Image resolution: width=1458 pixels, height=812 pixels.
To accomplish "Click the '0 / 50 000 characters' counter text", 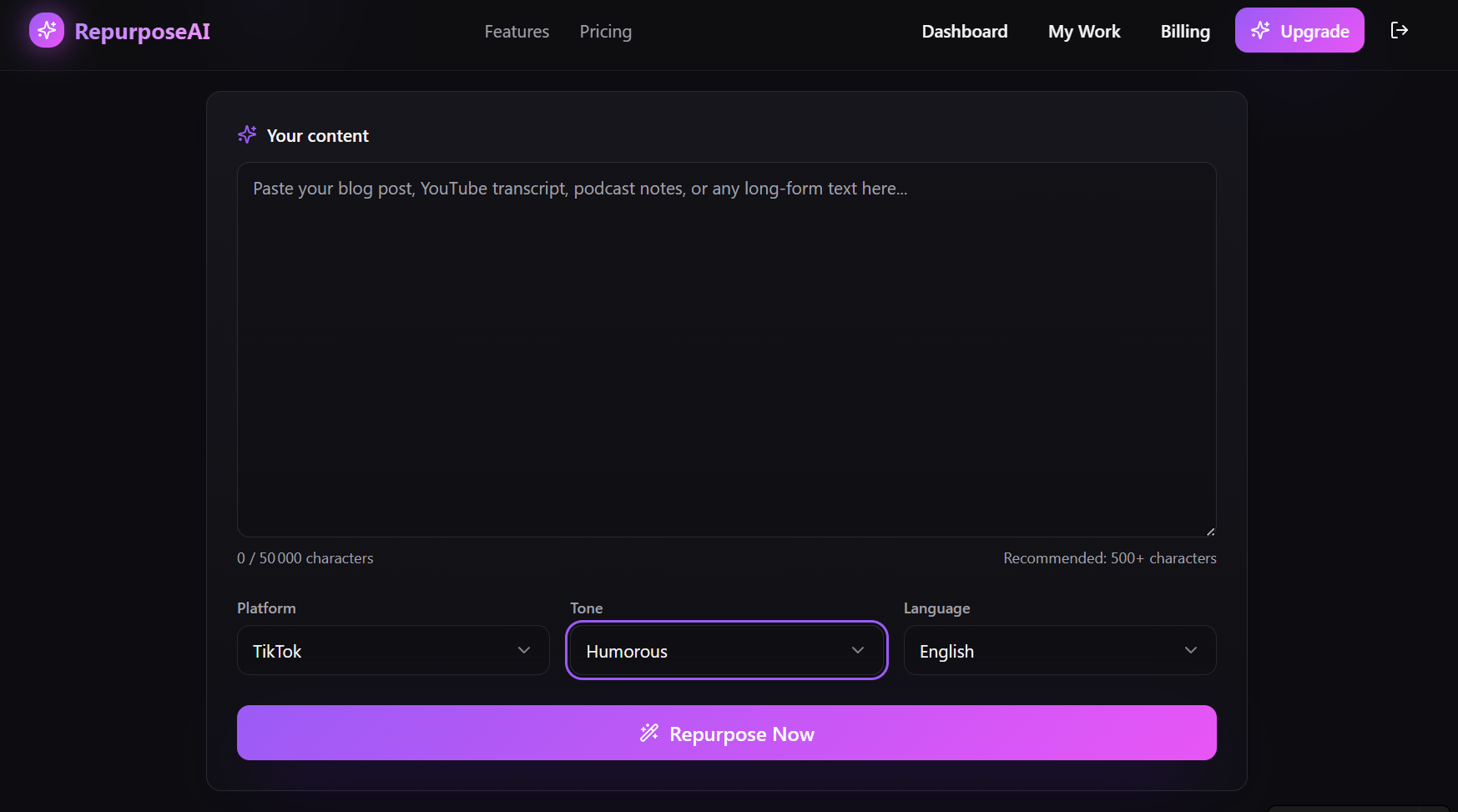I will point(305,558).
